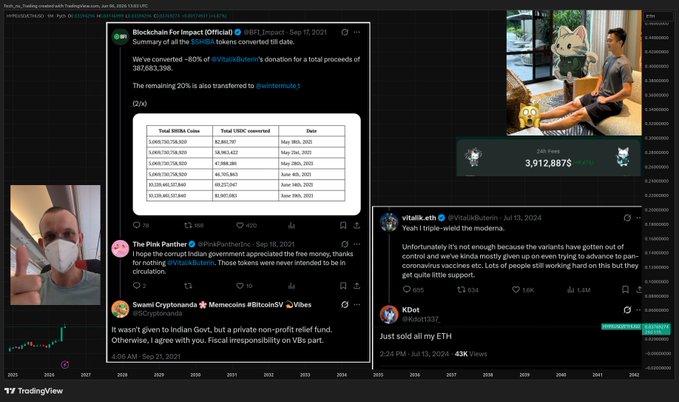Open the Blockchain For Impact avatar

[120, 37]
